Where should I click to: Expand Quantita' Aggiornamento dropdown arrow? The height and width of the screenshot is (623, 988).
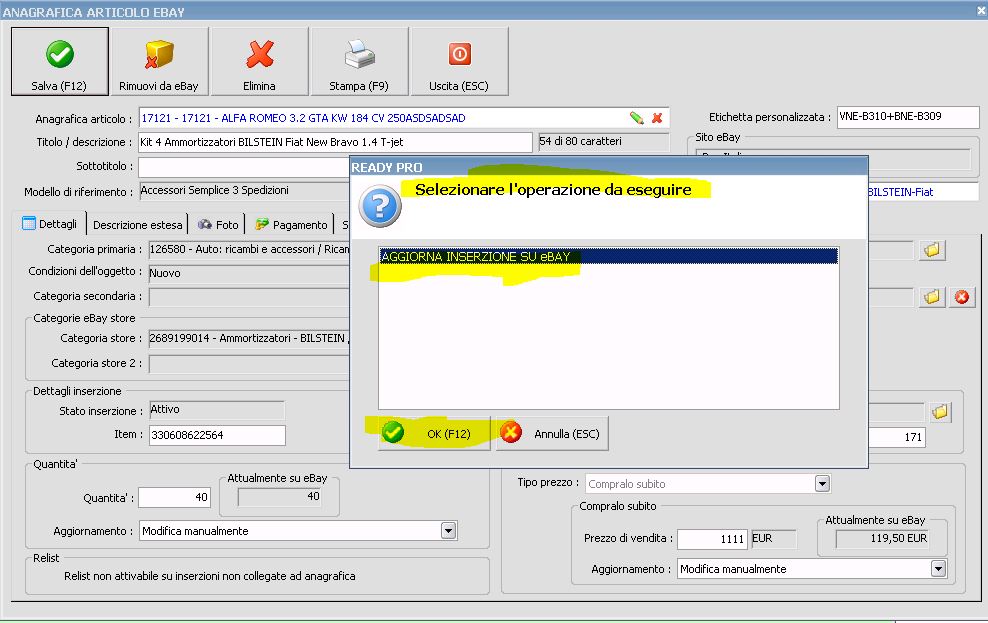tap(449, 531)
